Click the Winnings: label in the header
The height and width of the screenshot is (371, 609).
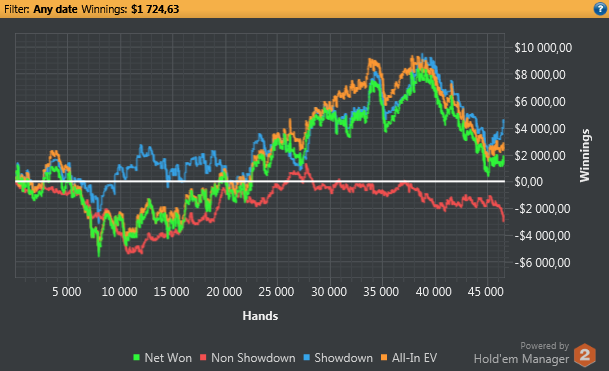coord(104,9)
